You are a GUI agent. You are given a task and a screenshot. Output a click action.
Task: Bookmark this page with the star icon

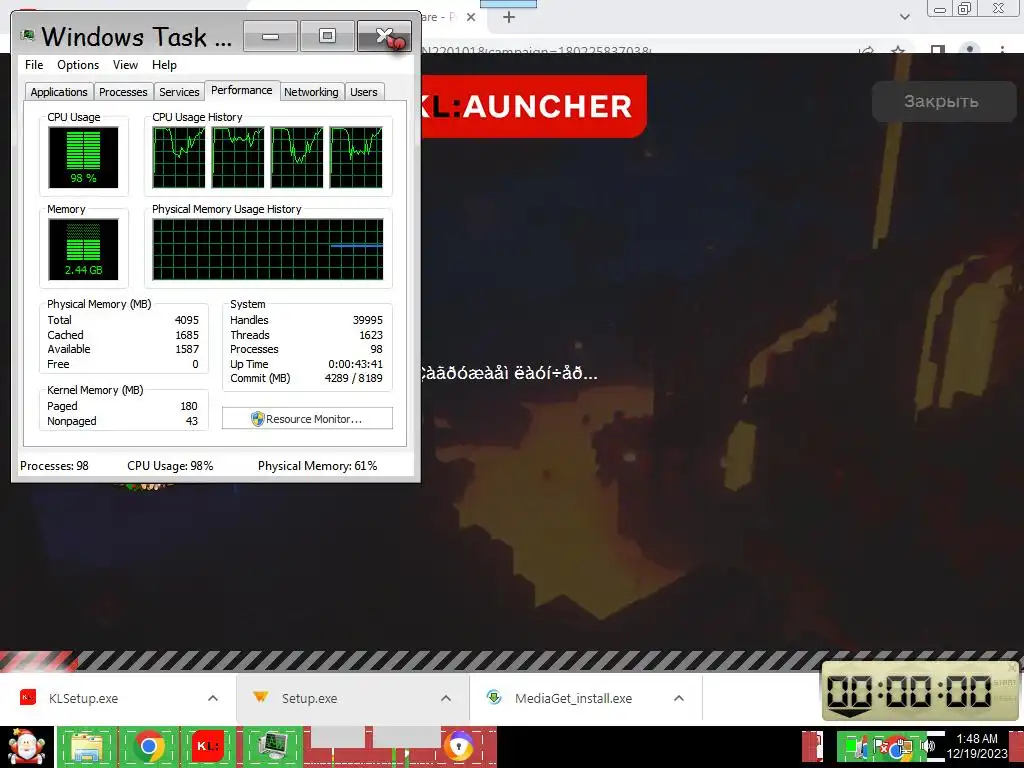(x=899, y=50)
